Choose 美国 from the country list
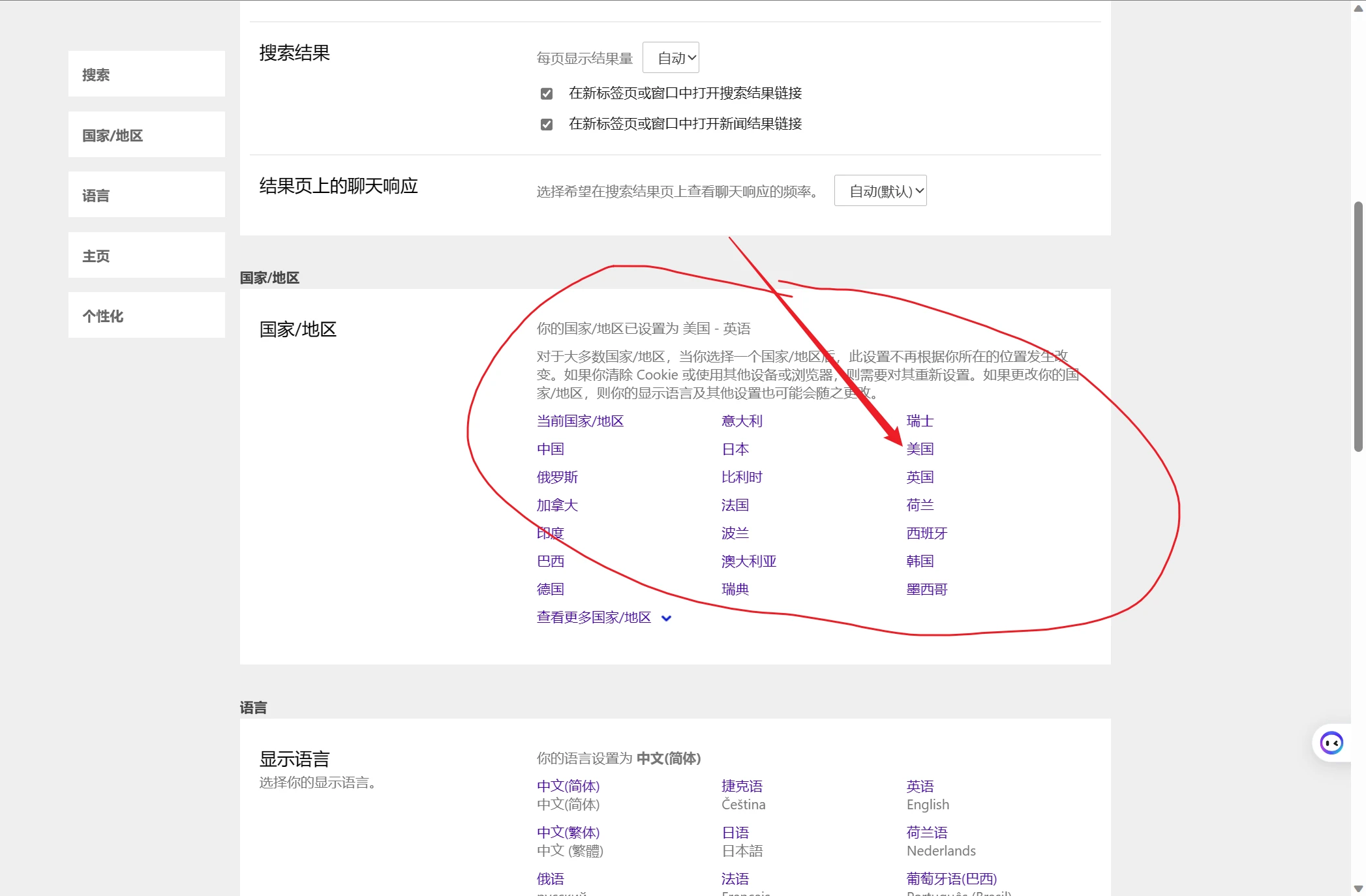 [x=920, y=449]
